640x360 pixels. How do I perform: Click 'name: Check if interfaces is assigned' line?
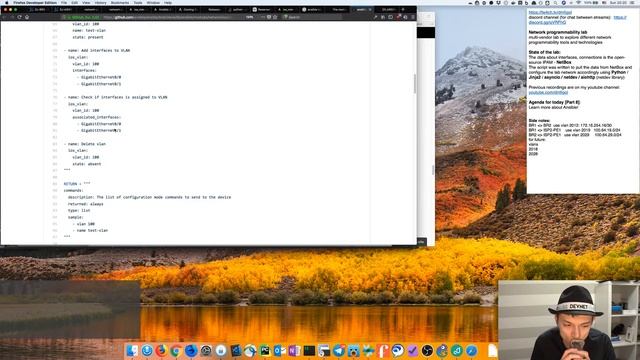pos(116,98)
